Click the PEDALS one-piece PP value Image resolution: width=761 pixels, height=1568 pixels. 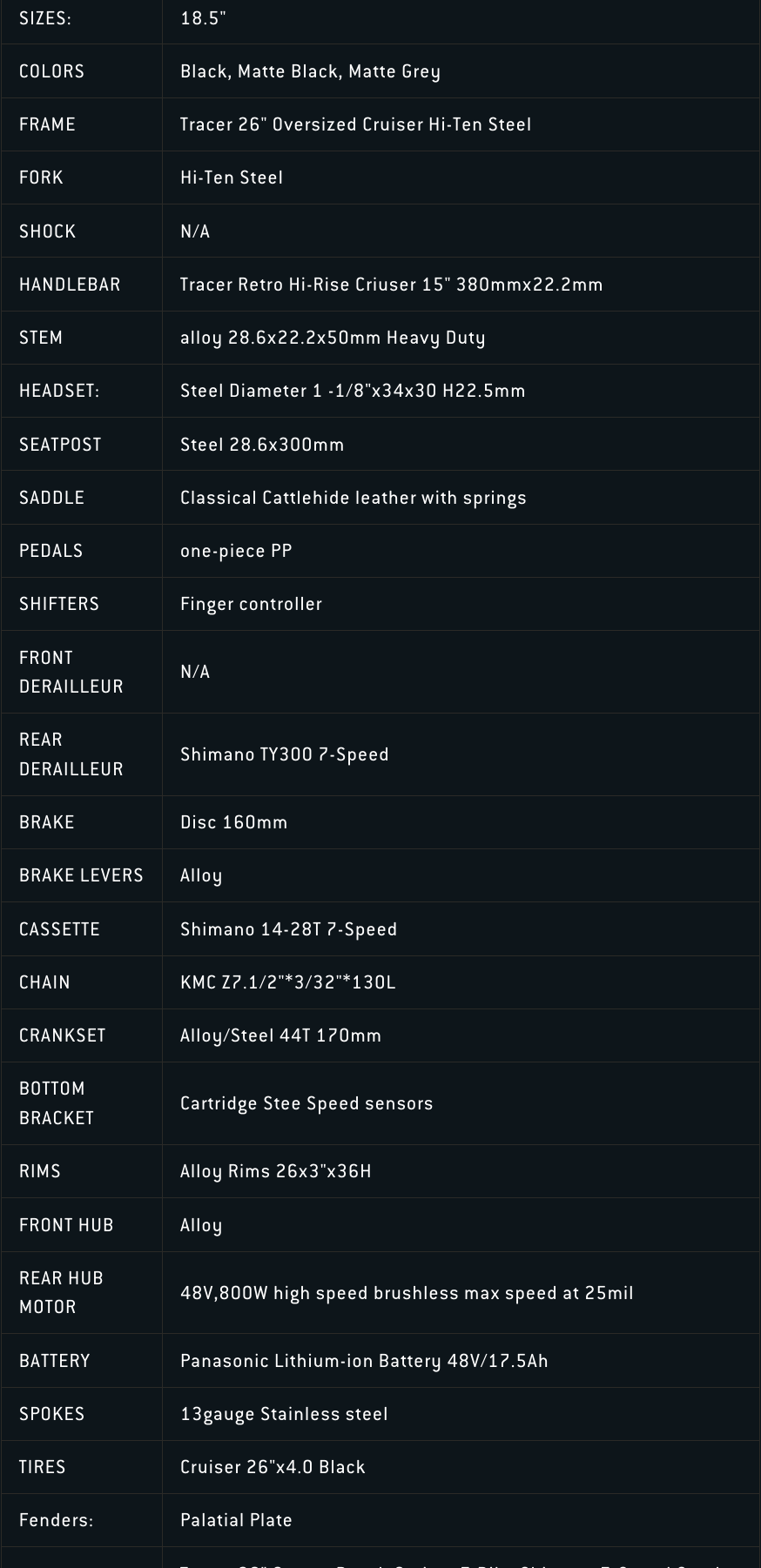coord(236,551)
